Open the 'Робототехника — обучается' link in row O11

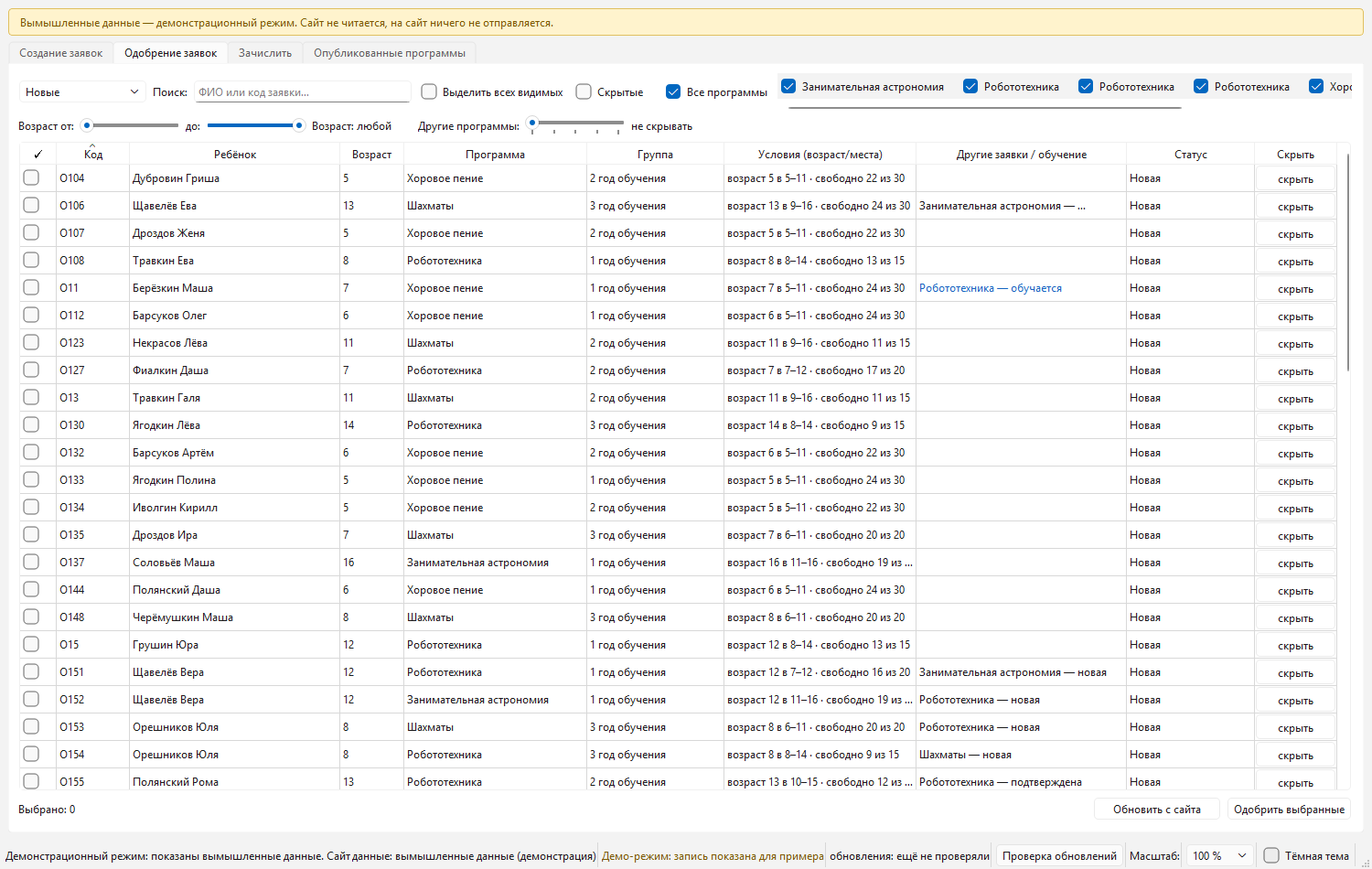[x=991, y=288]
